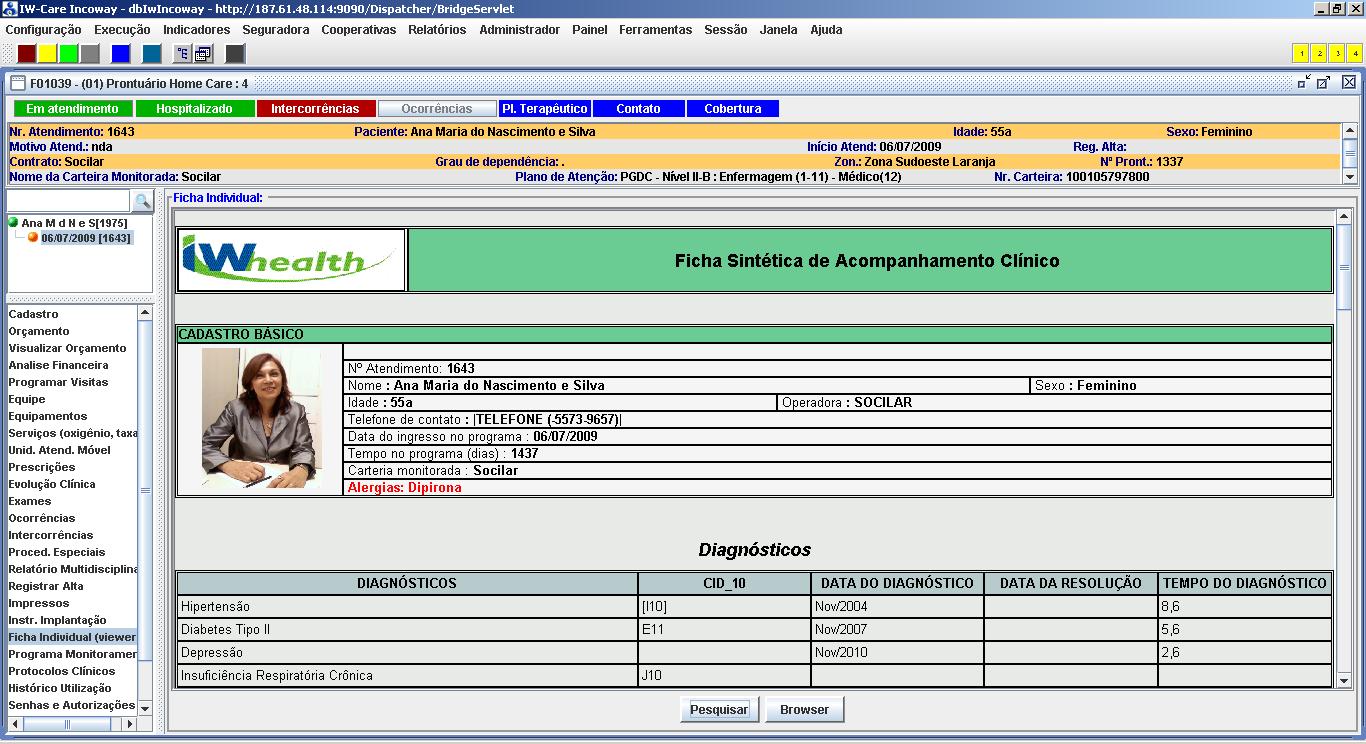Click yellow shortcut button 3
Viewport: 1366px width, 744px height.
tap(1337, 54)
